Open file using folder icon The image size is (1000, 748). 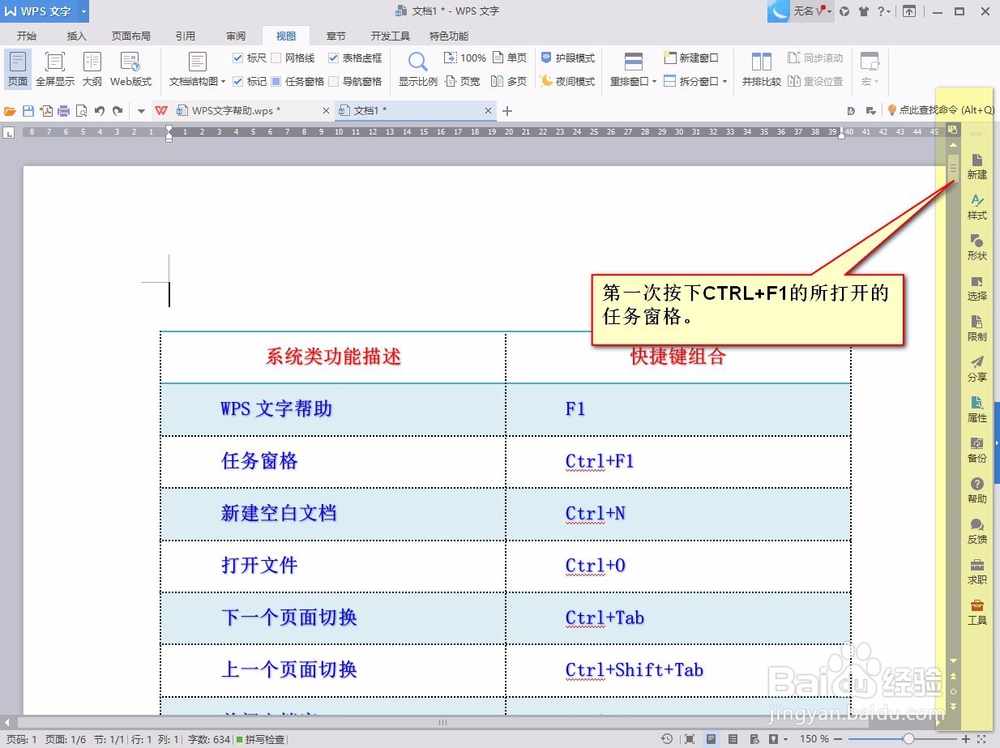pyautogui.click(x=10, y=111)
